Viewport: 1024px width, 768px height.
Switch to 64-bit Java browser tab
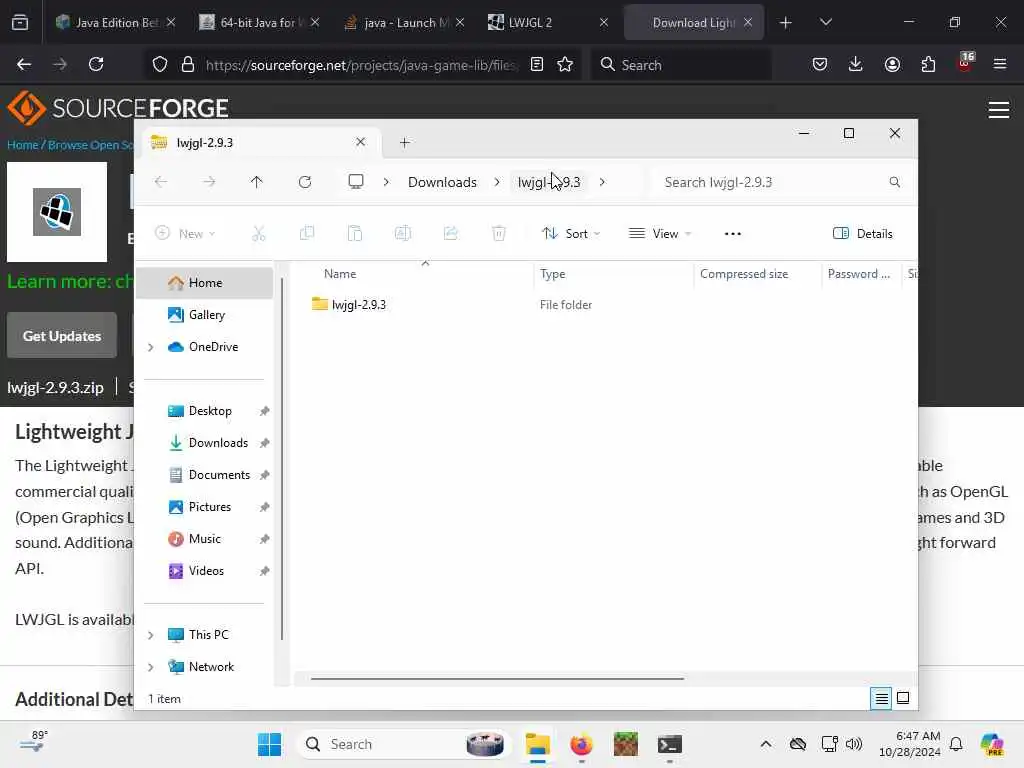coord(257,22)
